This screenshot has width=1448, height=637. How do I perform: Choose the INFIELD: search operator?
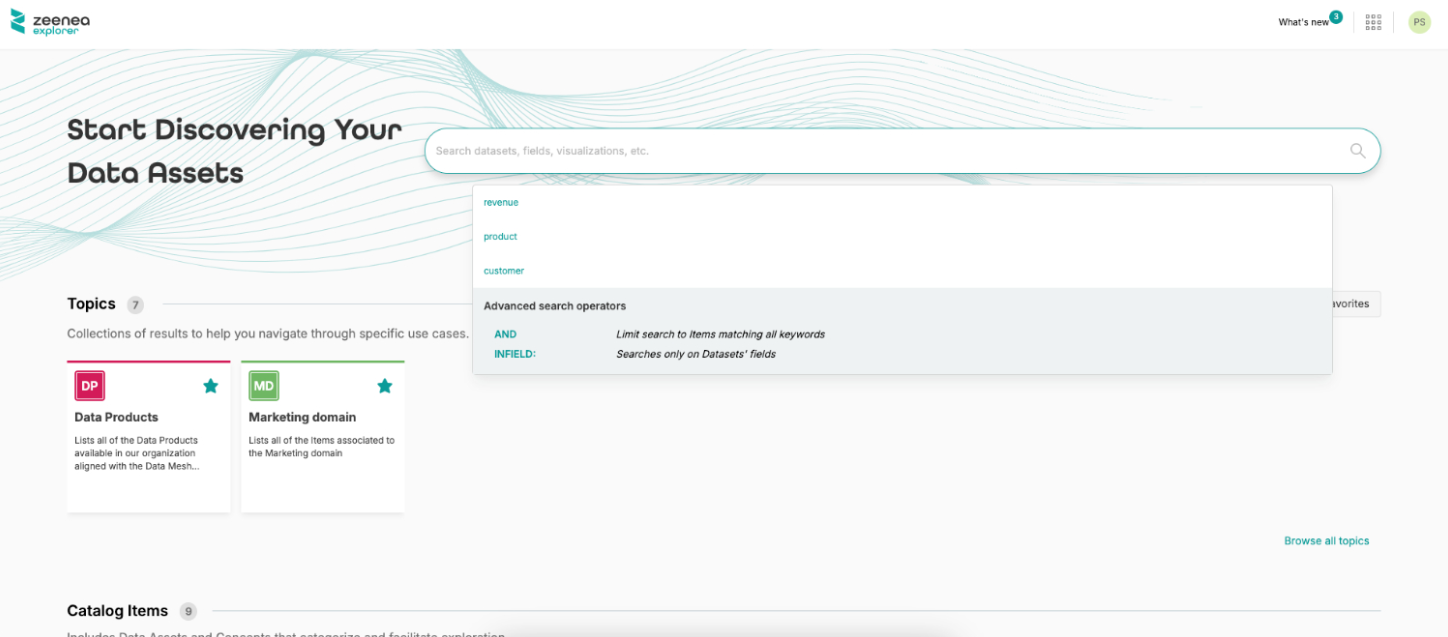point(515,354)
